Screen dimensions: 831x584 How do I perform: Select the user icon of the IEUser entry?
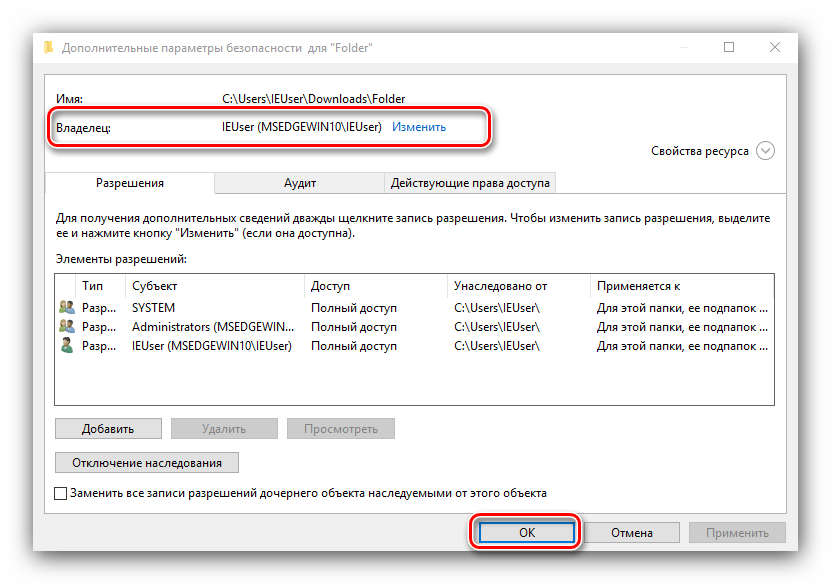point(67,346)
